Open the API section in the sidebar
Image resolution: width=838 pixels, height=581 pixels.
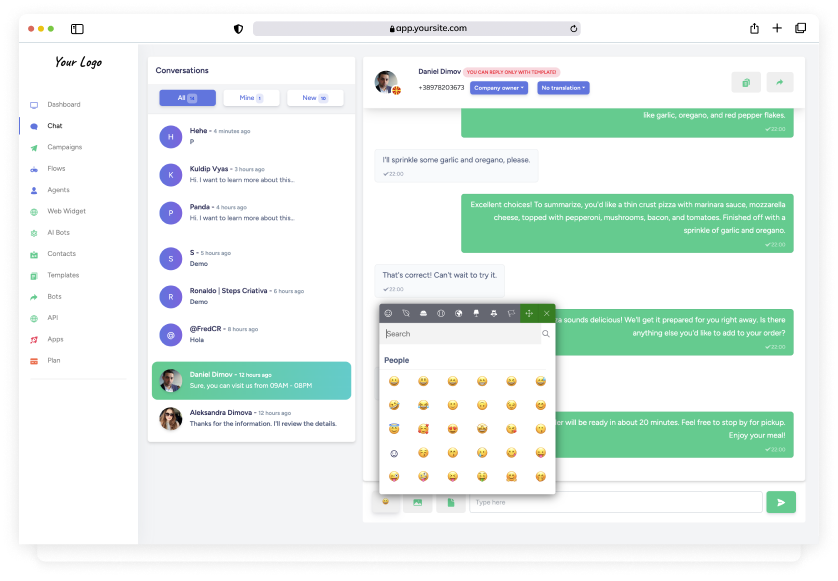[52, 317]
